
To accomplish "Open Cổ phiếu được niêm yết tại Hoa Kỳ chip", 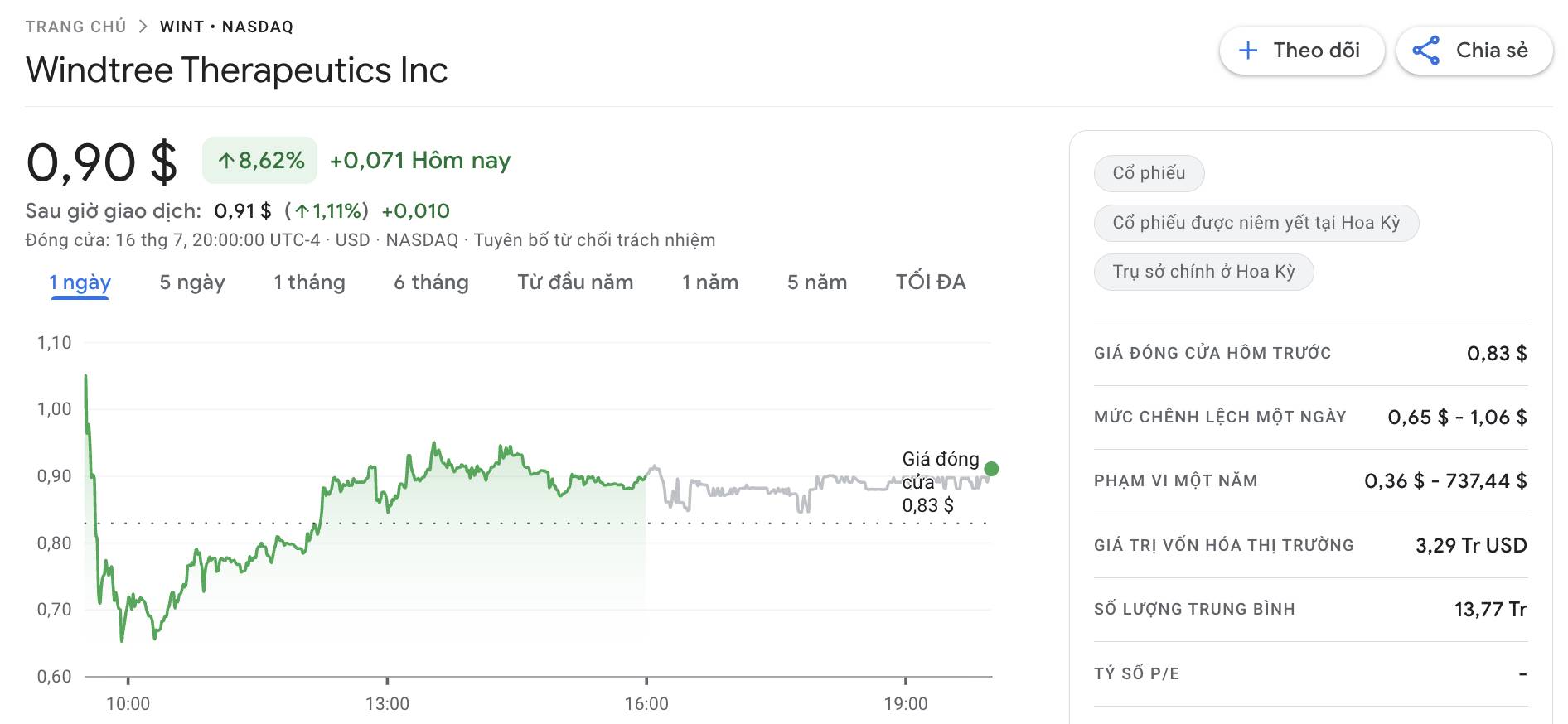I will pyautogui.click(x=1256, y=223).
